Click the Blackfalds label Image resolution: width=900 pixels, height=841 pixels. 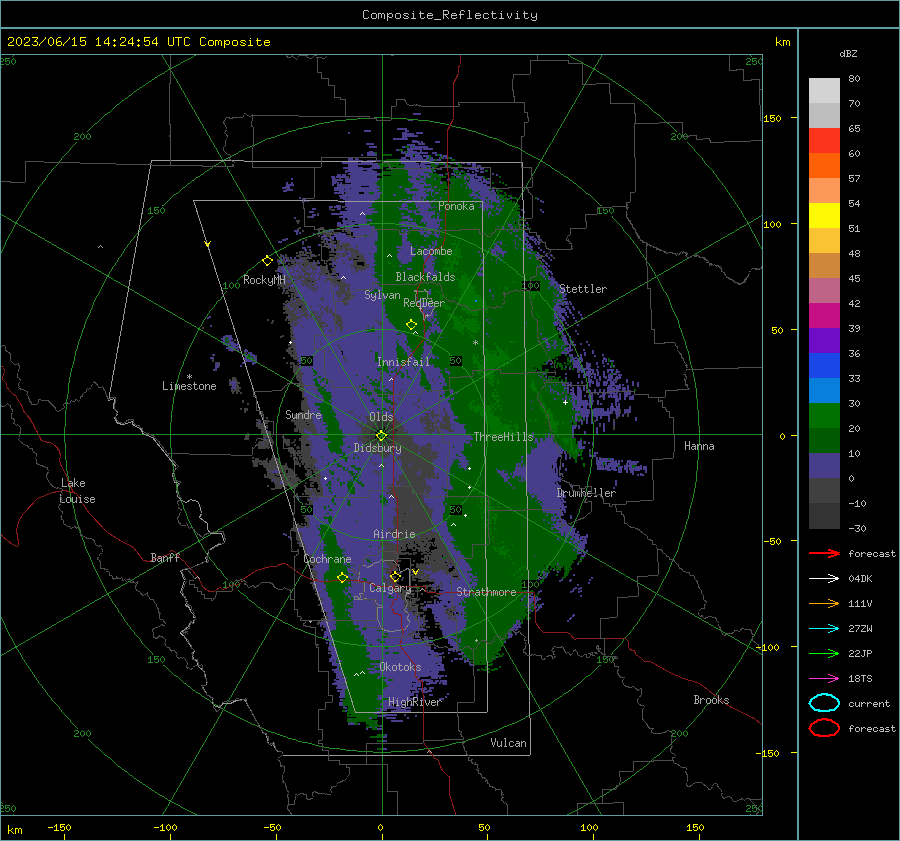coord(425,277)
